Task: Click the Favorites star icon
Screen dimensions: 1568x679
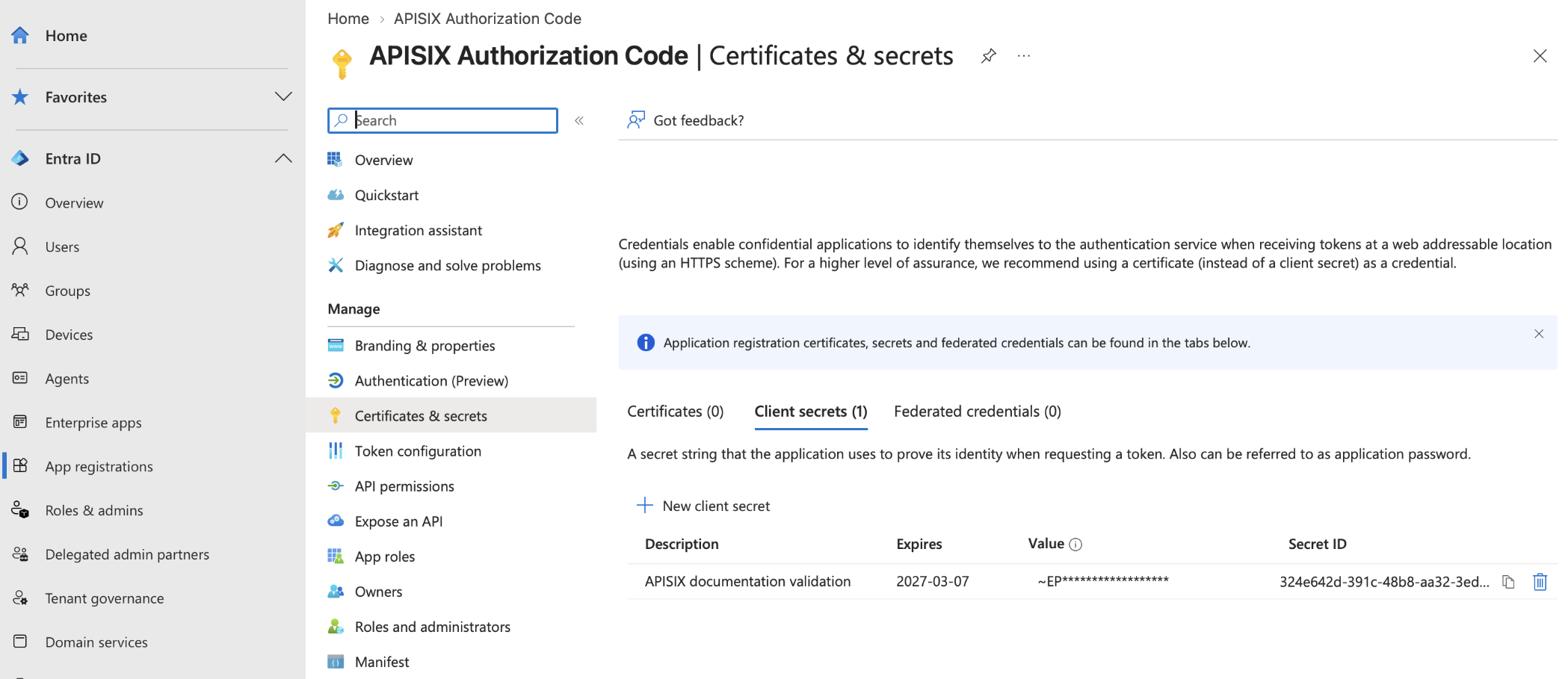Action: pos(20,96)
